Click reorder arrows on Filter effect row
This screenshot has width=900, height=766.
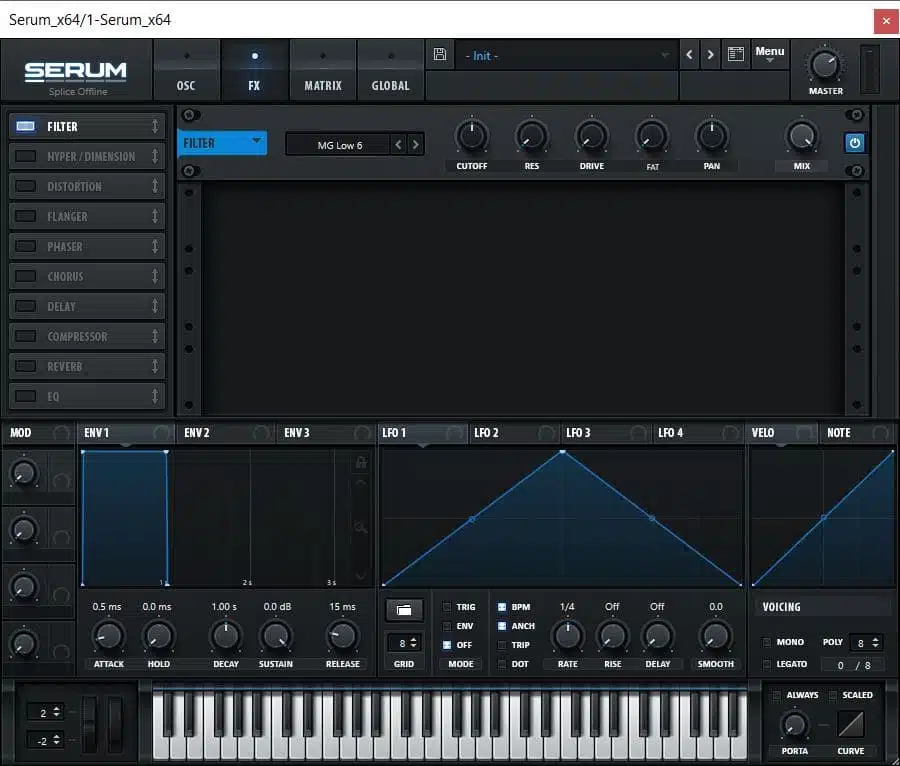[155, 126]
